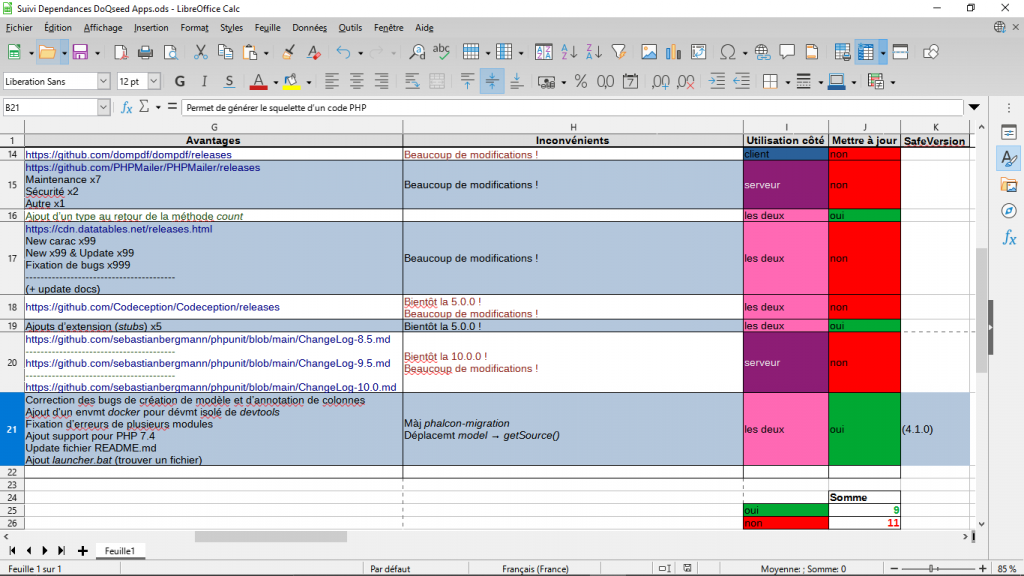Open paste options dropdown arrow

[x=266, y=53]
